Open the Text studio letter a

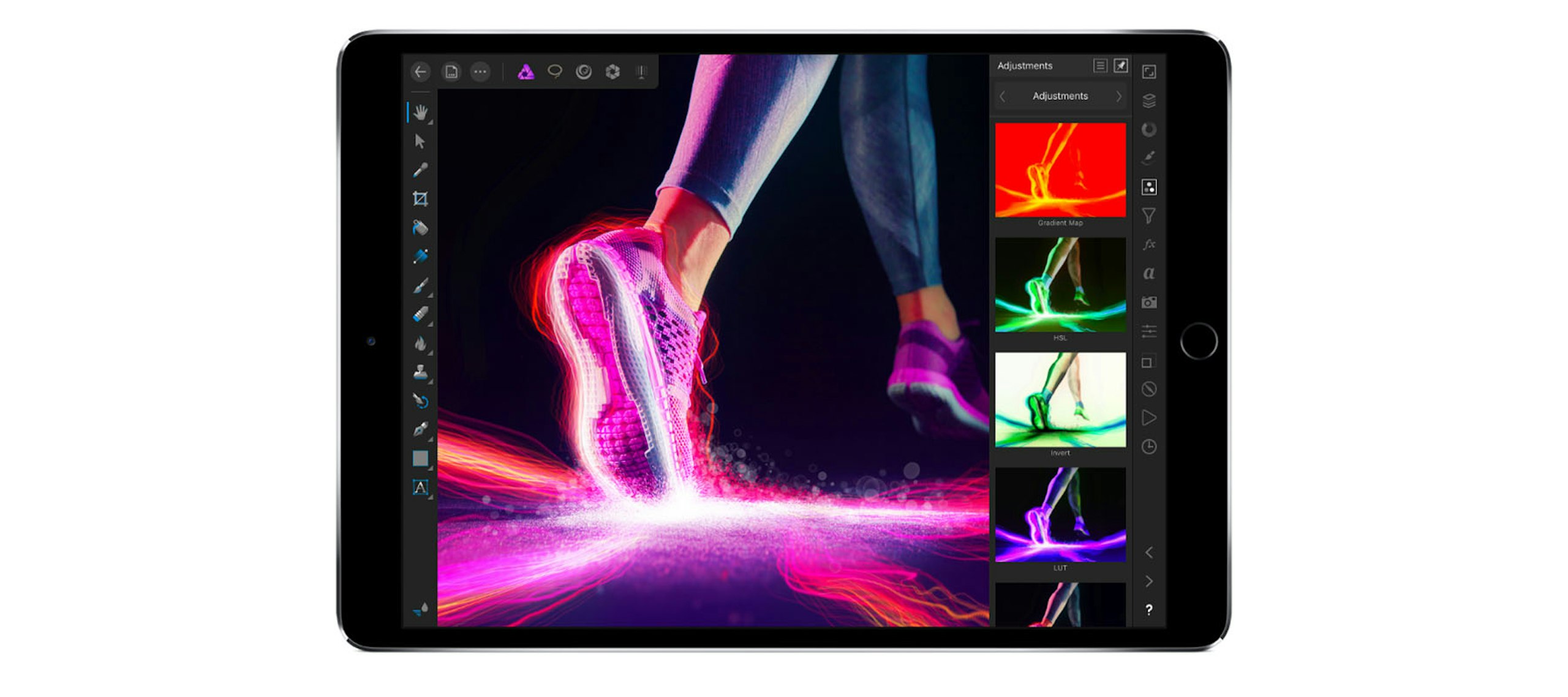[1149, 273]
